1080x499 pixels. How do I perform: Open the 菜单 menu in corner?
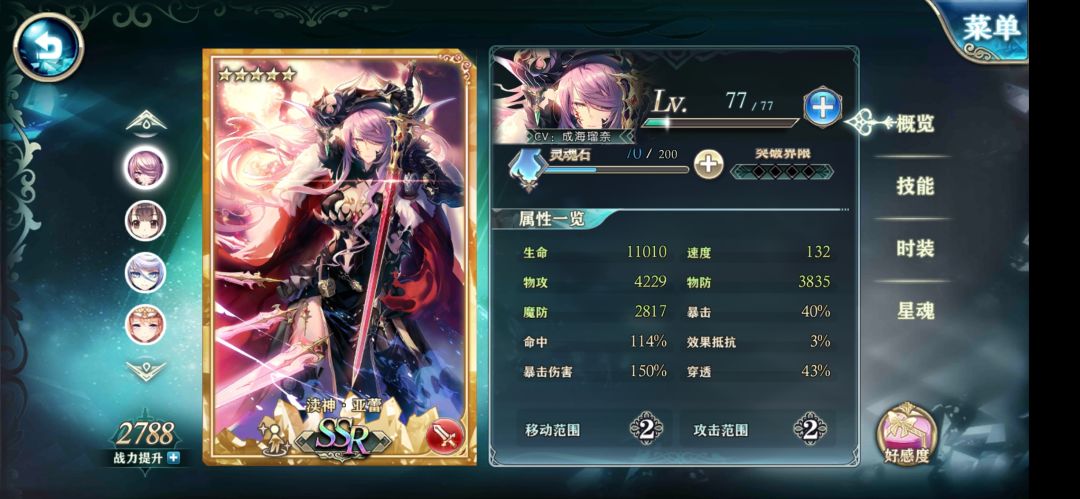pos(988,31)
